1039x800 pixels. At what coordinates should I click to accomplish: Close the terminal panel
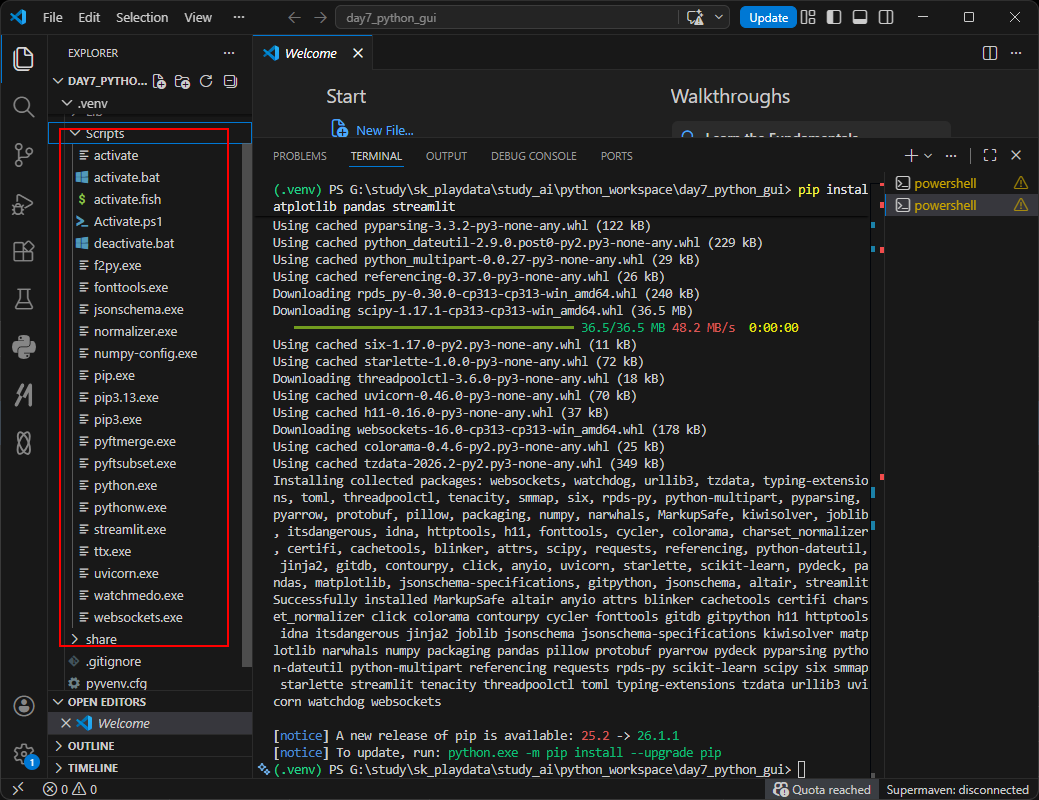tap(1016, 155)
